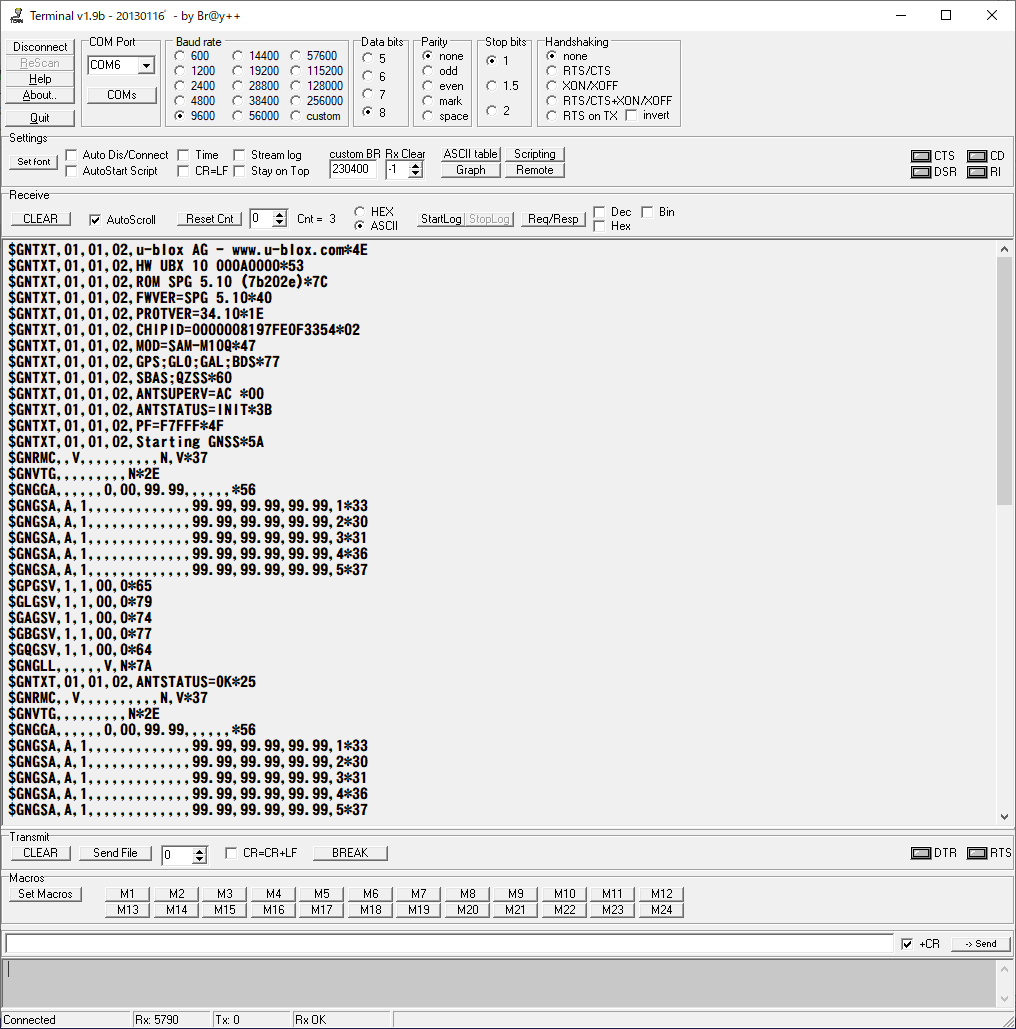Set parity to even
Viewport: 1016px width, 1029px height.
428,85
